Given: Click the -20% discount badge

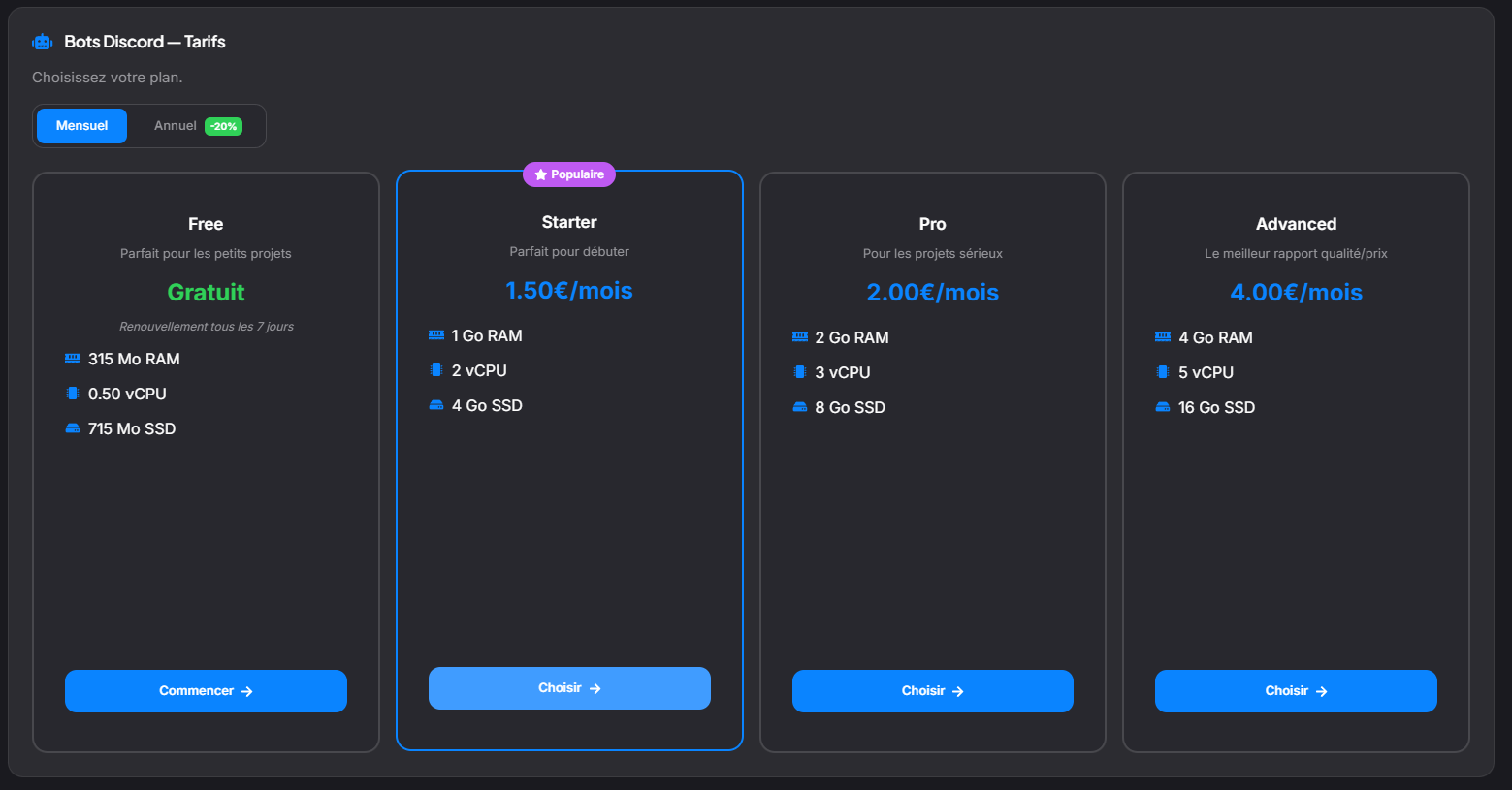Looking at the screenshot, I should (x=224, y=127).
